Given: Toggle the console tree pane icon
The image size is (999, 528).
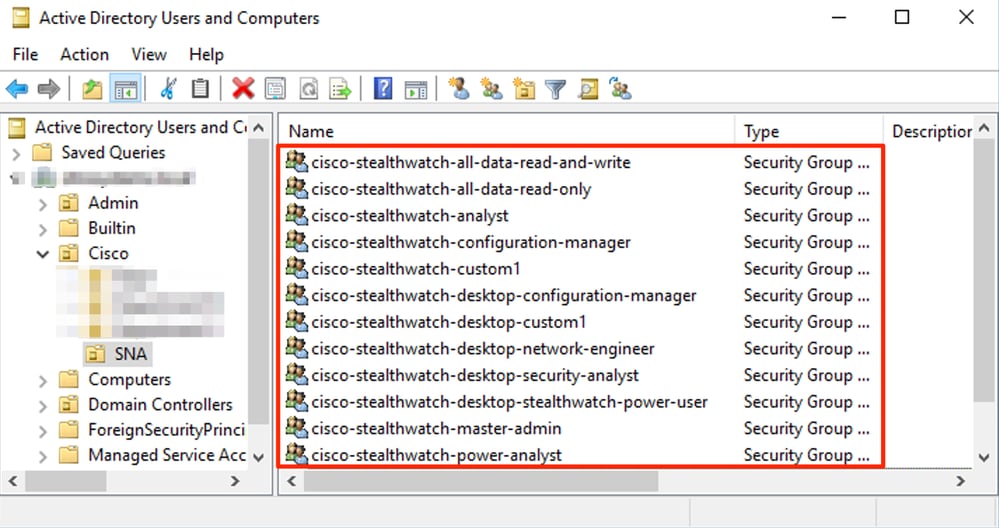Looking at the screenshot, I should (126, 89).
